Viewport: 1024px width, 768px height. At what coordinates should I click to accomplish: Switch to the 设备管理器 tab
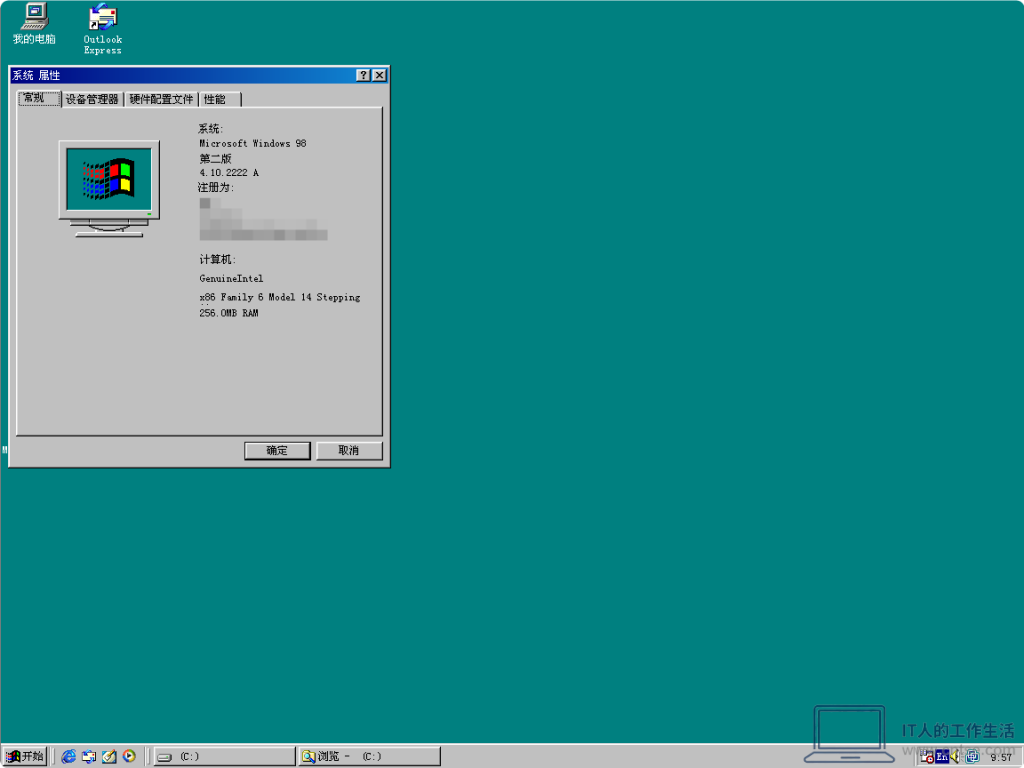92,99
